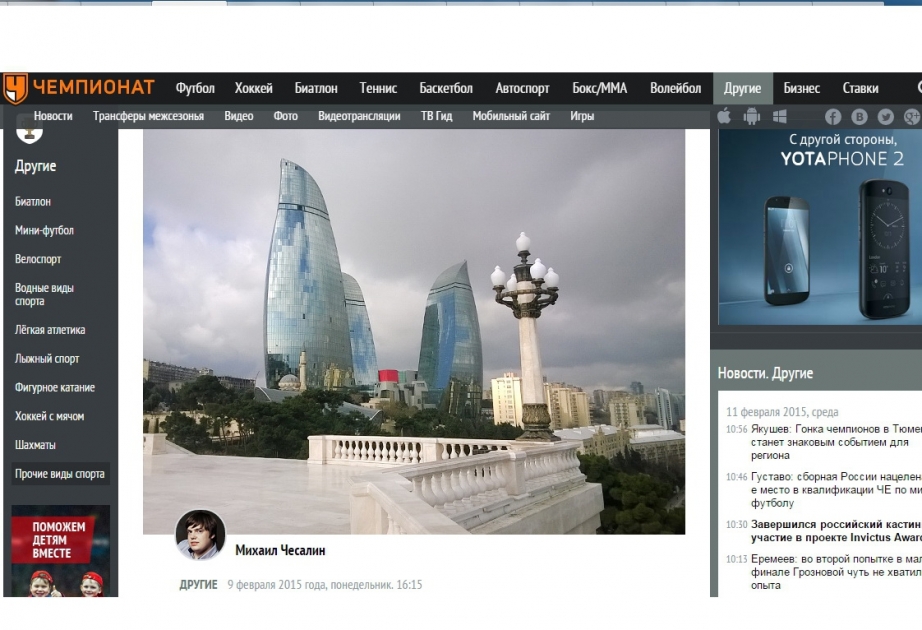Open the Баскетбол section
This screenshot has height=630, width=922.
tap(446, 88)
